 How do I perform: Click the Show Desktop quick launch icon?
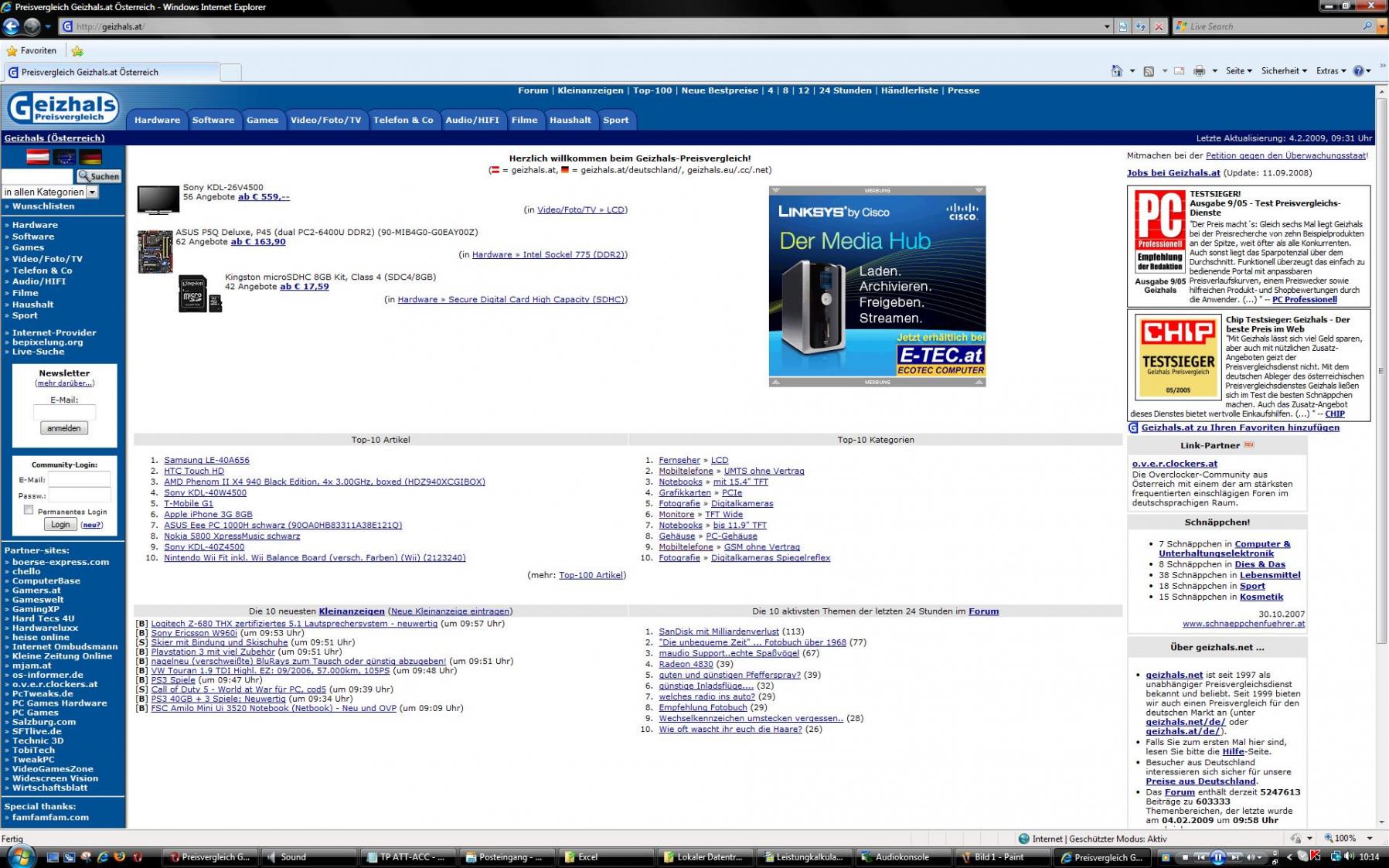[53, 857]
